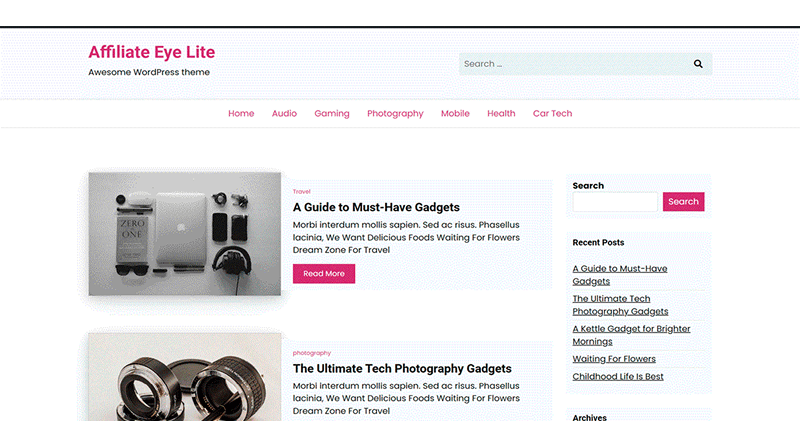Open the Car Tech menu item
Screen dimensions: 800x445
point(553,113)
